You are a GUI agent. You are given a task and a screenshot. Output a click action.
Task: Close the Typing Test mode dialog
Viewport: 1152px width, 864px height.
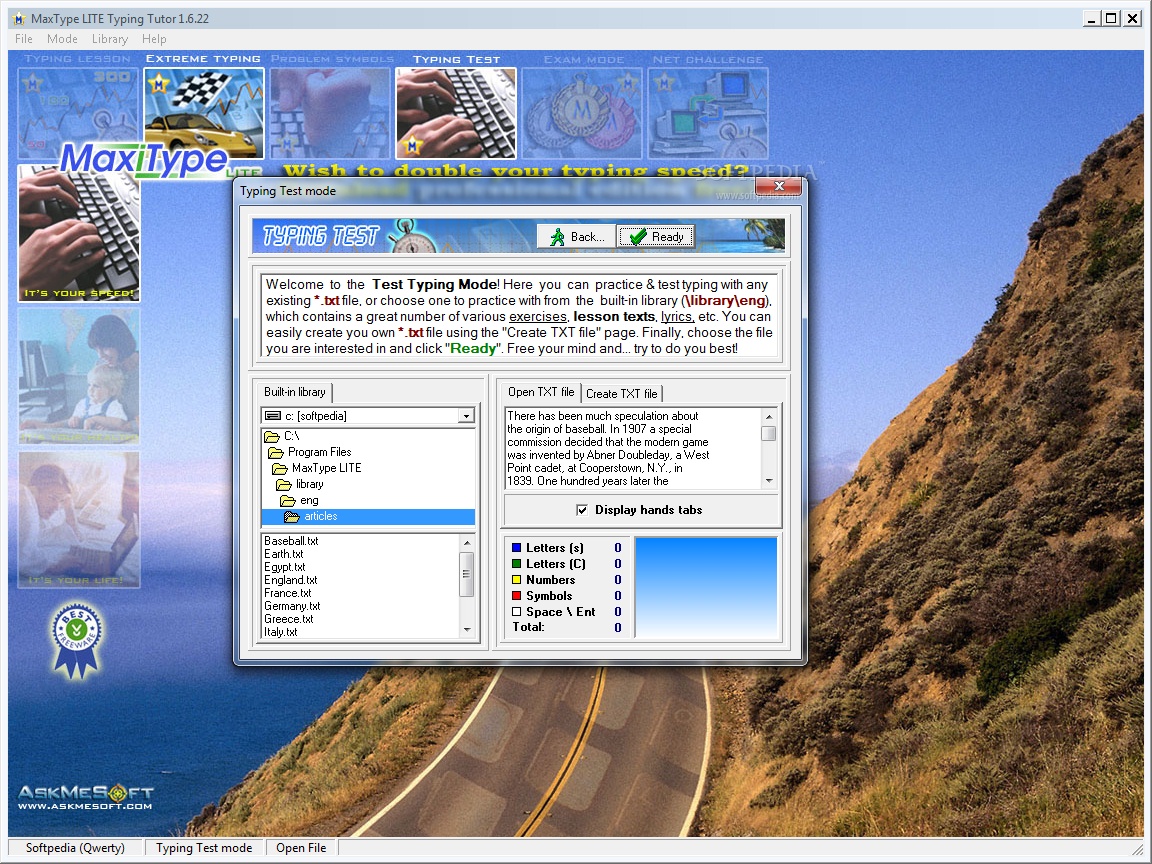(779, 186)
